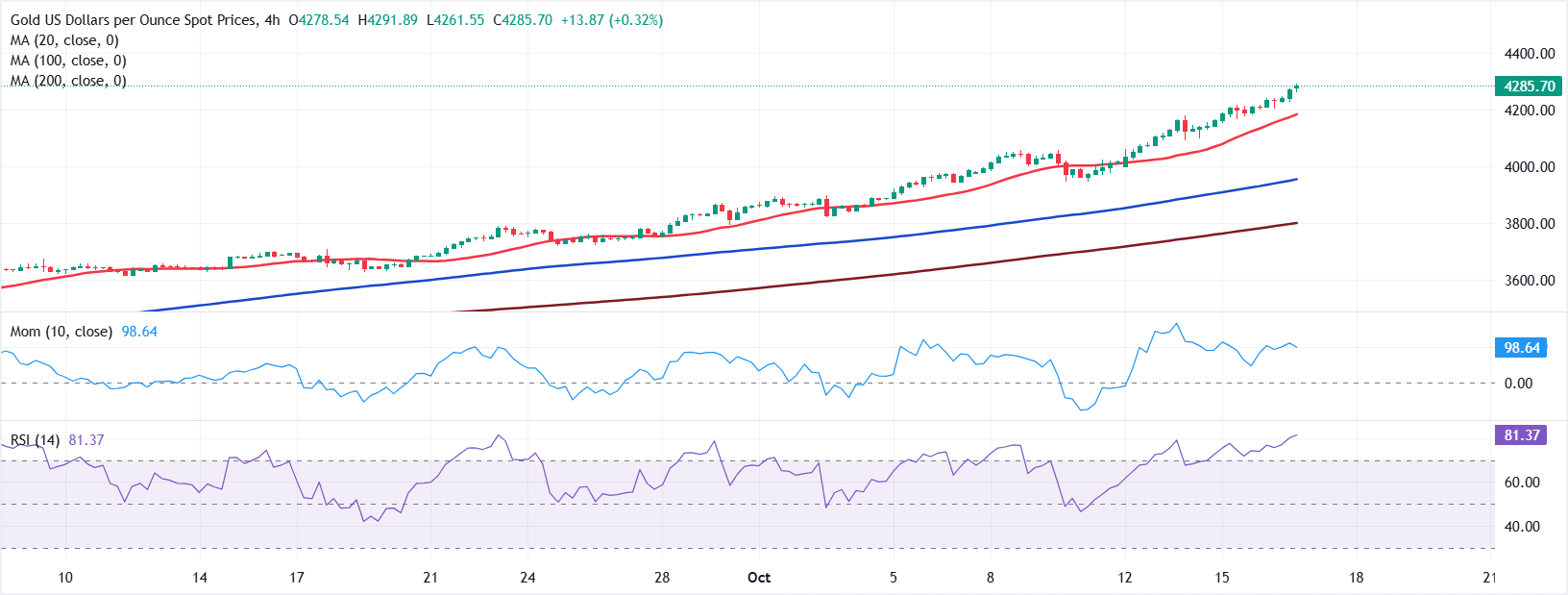Viewport: 1568px width, 595px height.
Task: Click the right end of the dark red MA 200 line
Action: tap(1295, 223)
